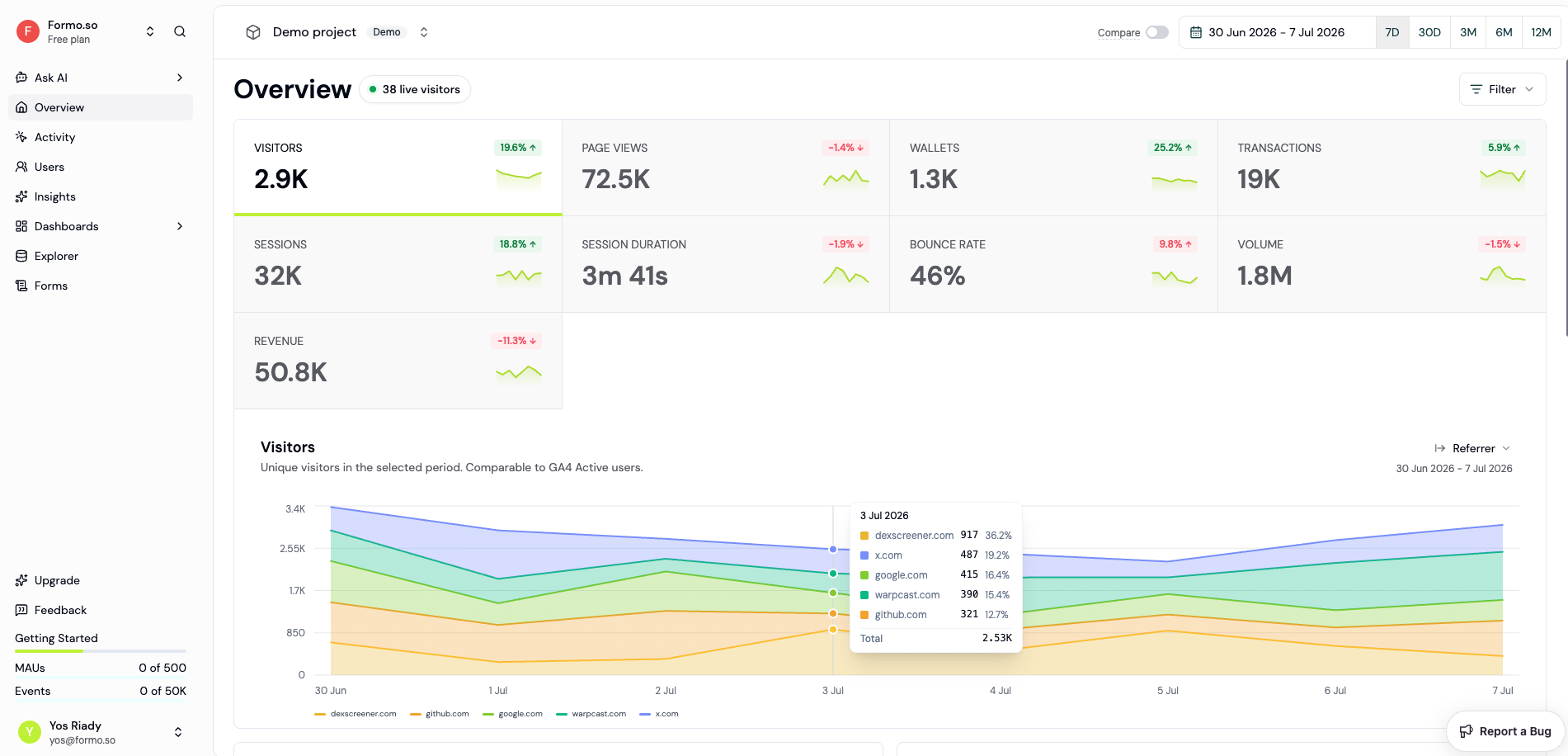Click the Activity sparkle icon
Screen dimensions: 1568x756
[21, 137]
